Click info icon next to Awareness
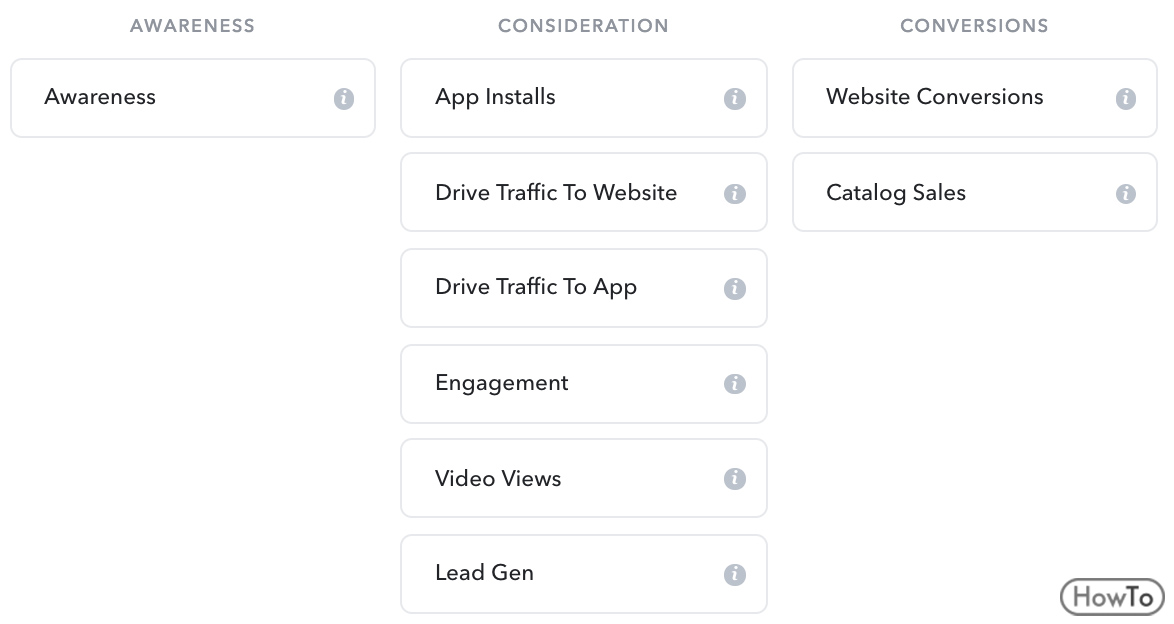This screenshot has width=1174, height=624. point(344,98)
